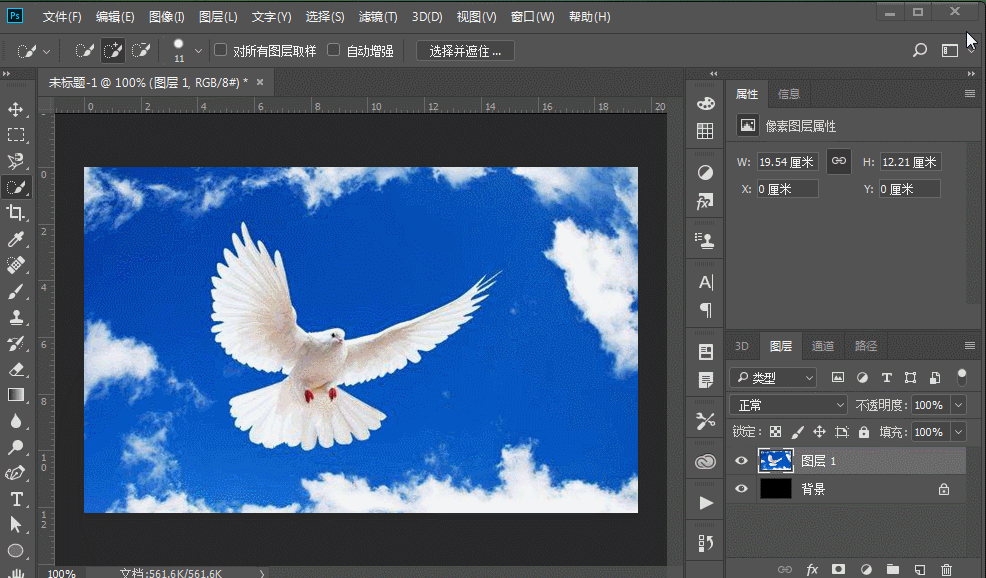
Task: Hide 图层 1 using its eye icon
Action: [x=741, y=461]
